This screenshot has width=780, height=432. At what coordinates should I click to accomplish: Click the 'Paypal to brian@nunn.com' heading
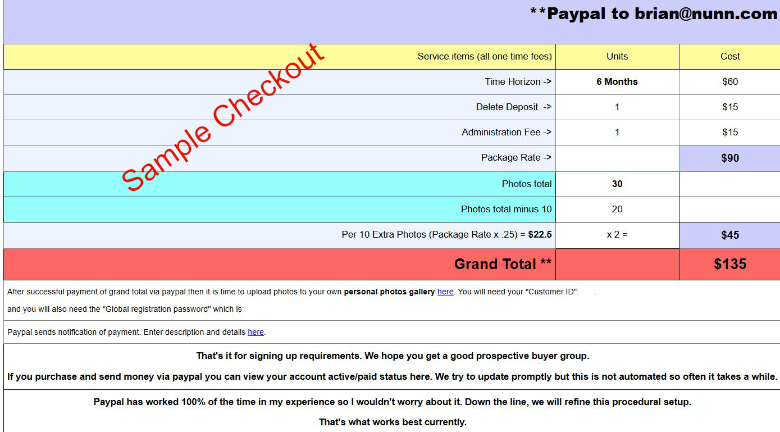tap(652, 14)
